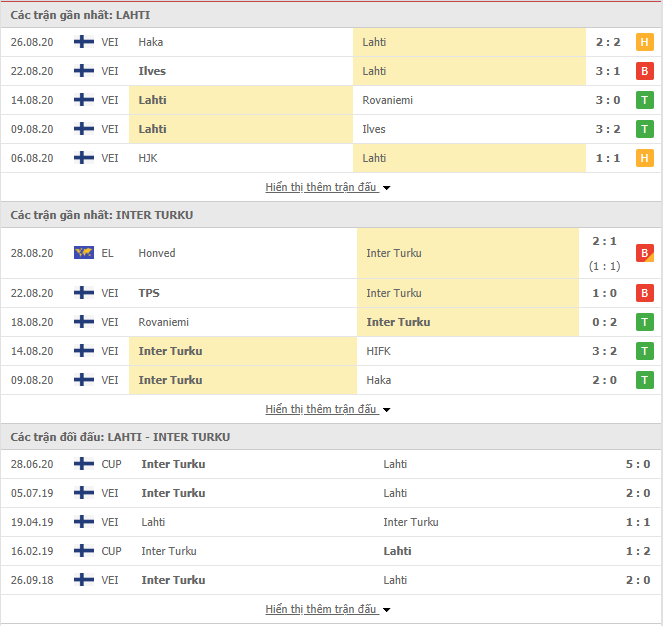663x626 pixels.
Task: Click the 3 : 0 score of Lahti vs Rovaniemi
Action: [x=608, y=100]
